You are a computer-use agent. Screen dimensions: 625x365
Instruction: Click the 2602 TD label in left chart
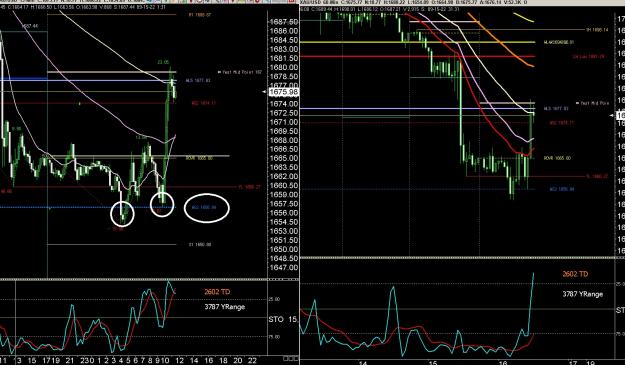click(217, 292)
